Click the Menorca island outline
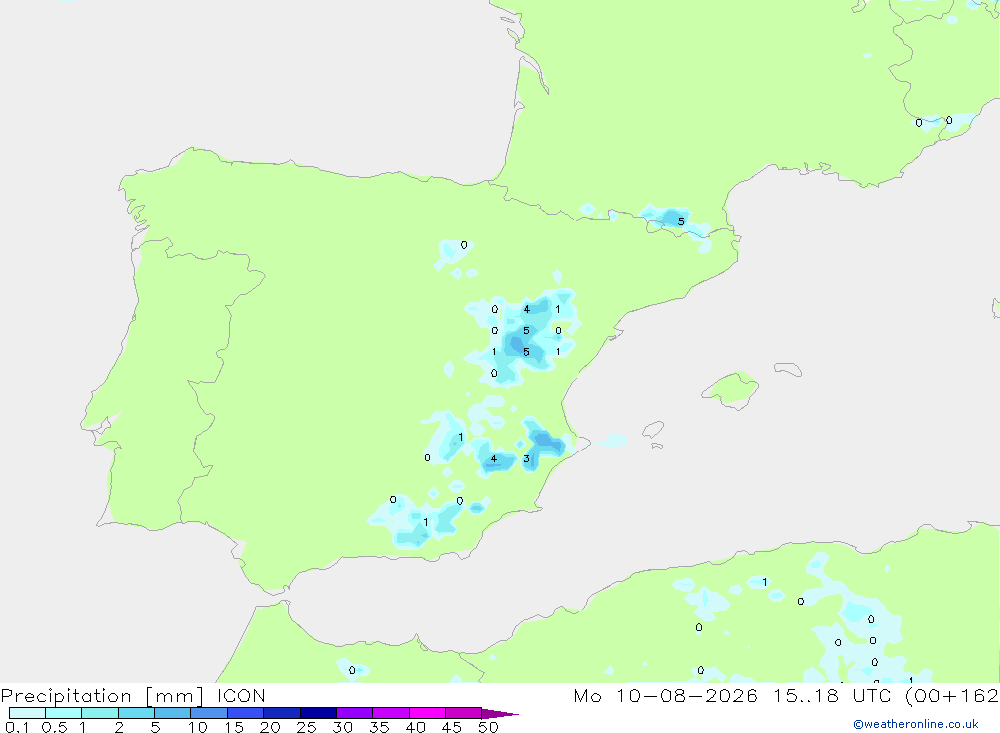Viewport: 1000px width, 733px height. [x=788, y=369]
